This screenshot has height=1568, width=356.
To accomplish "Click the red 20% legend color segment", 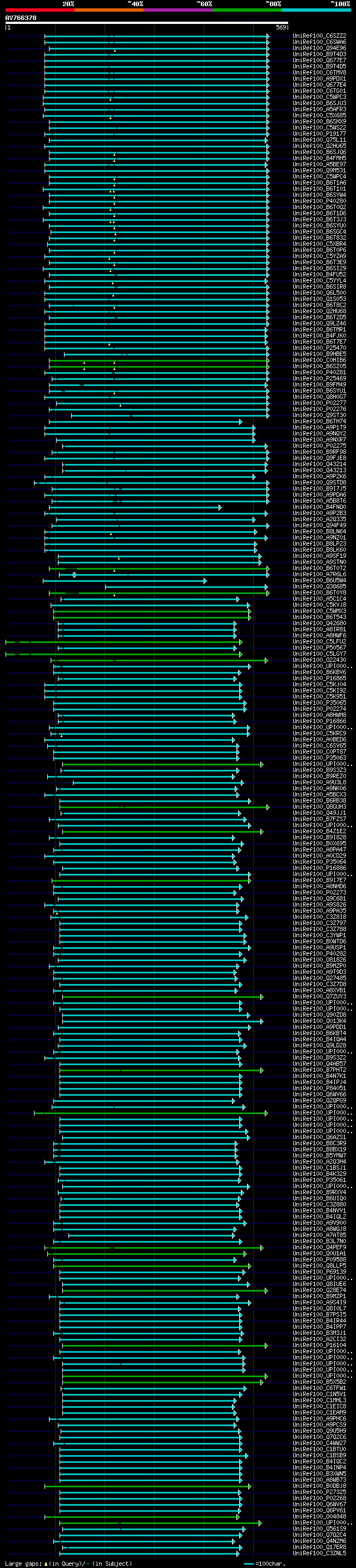I will [39, 10].
